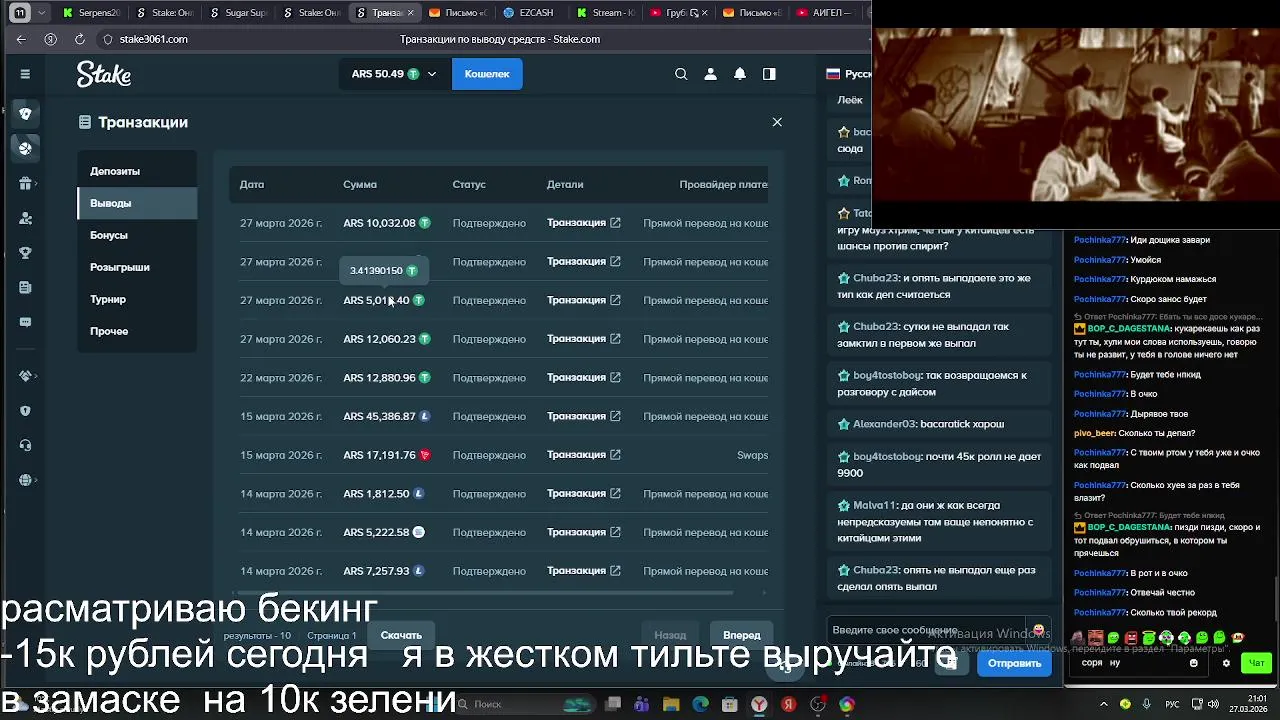Close the Транзакции dialog
Image resolution: width=1280 pixels, height=720 pixels.
[x=777, y=122]
